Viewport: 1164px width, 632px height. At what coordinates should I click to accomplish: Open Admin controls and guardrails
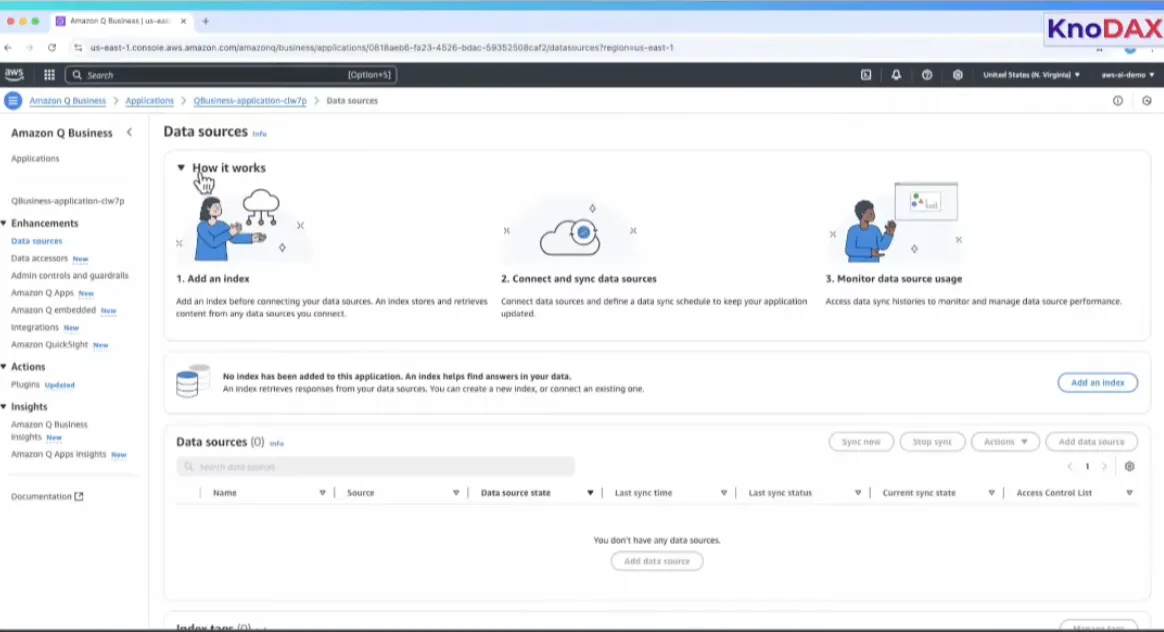click(x=70, y=276)
